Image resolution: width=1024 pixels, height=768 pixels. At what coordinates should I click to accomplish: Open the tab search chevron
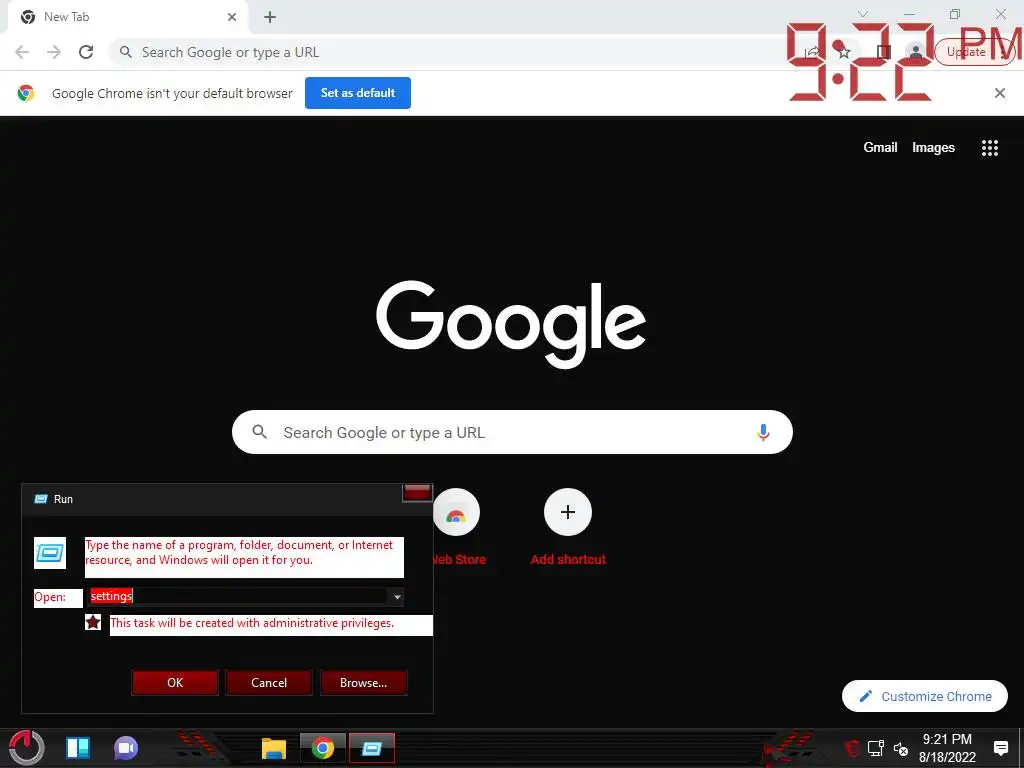click(x=863, y=14)
